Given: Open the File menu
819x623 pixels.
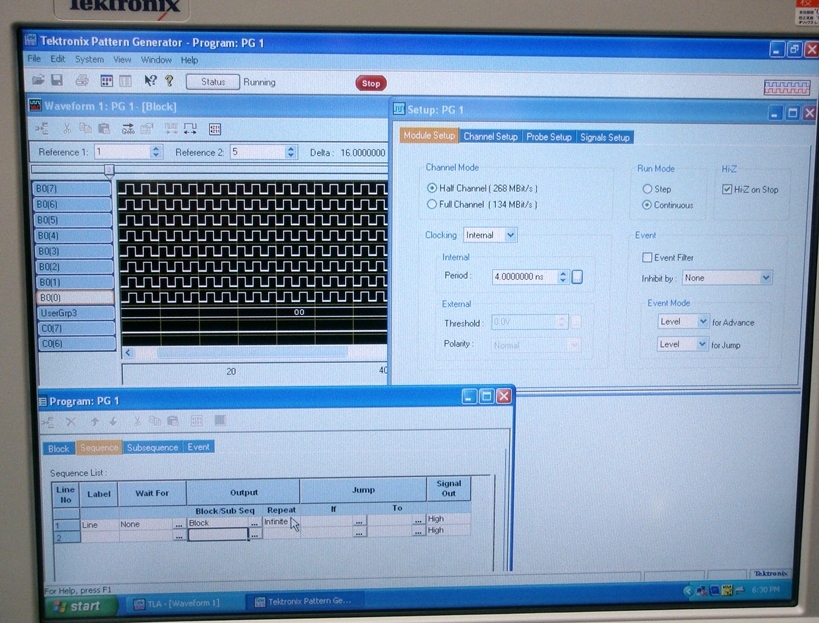Looking at the screenshot, I should click(34, 58).
